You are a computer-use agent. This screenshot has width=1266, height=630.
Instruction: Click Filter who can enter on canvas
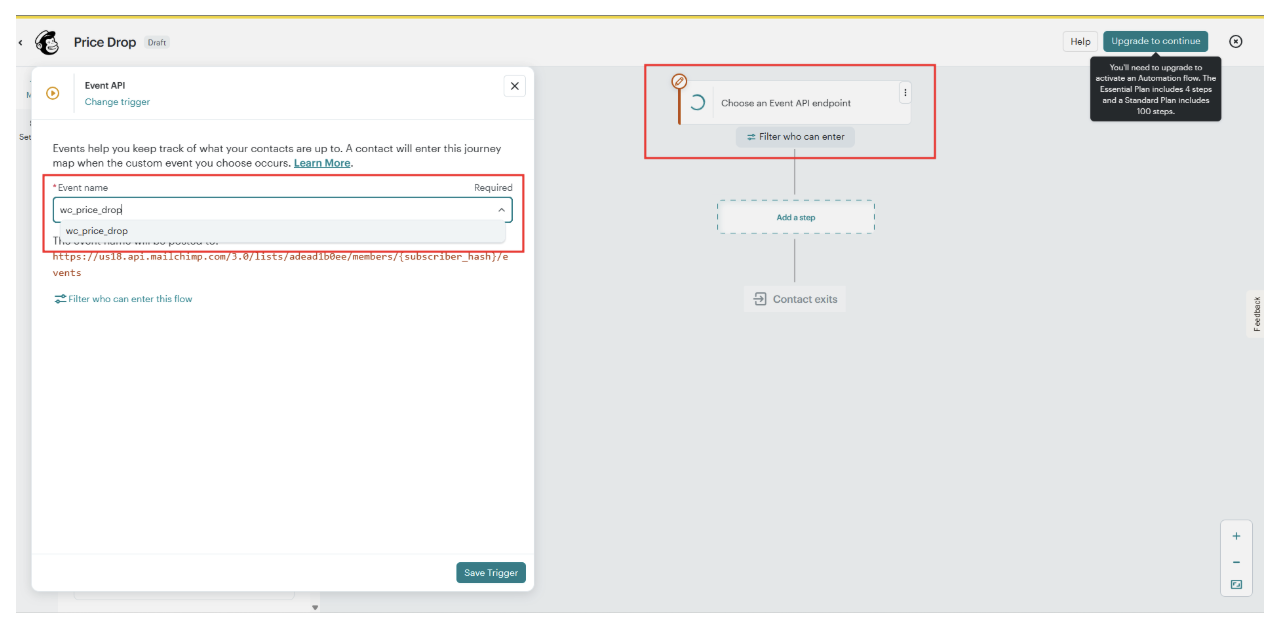[795, 137]
